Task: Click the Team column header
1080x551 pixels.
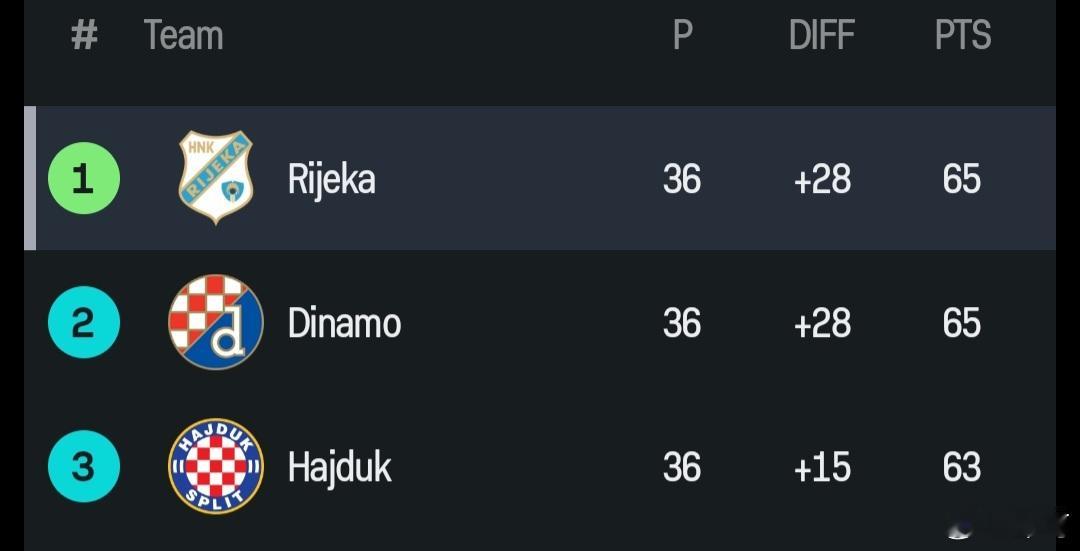Action: click(x=183, y=35)
